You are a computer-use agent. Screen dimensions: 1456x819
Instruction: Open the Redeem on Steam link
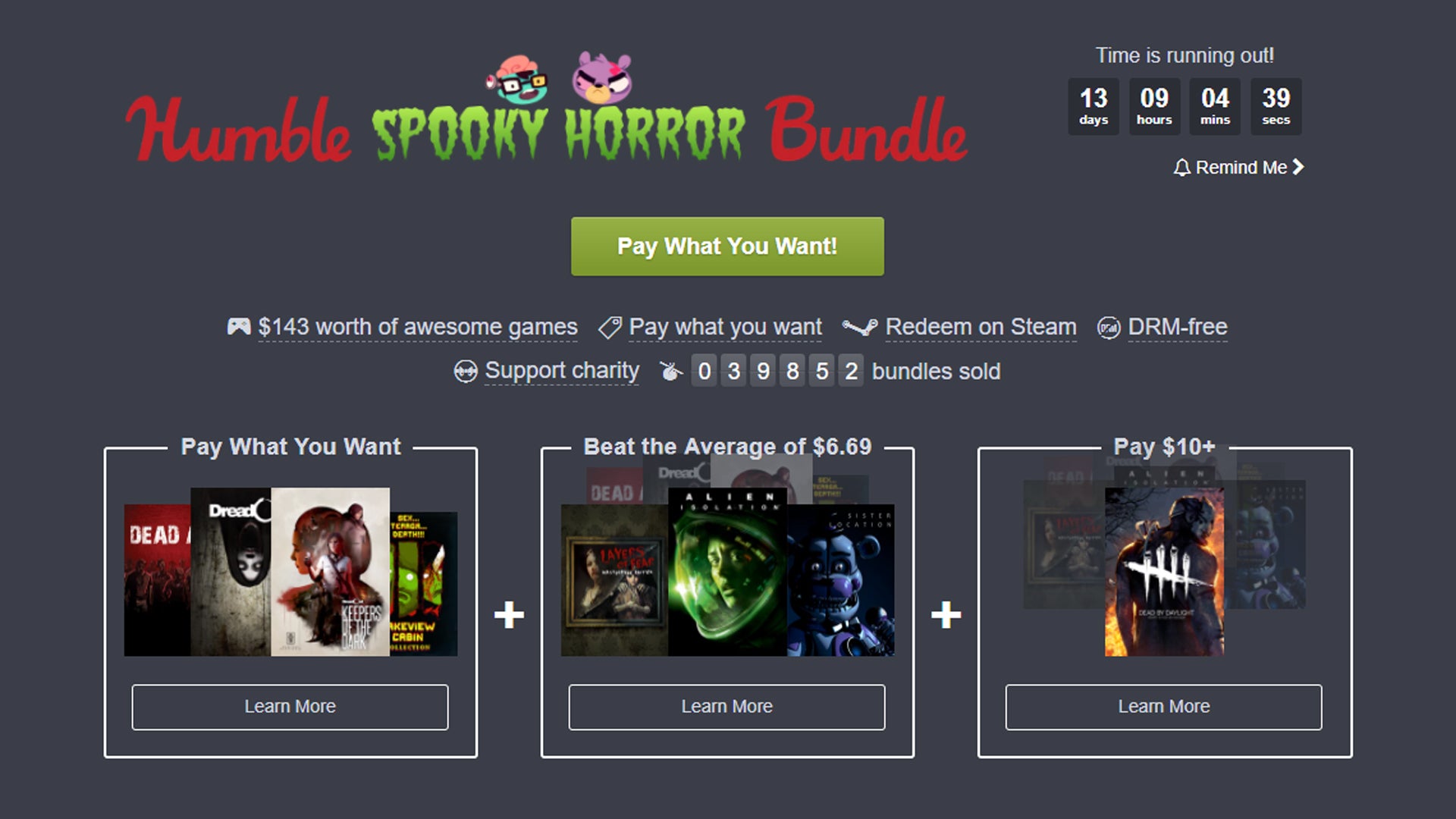981,328
